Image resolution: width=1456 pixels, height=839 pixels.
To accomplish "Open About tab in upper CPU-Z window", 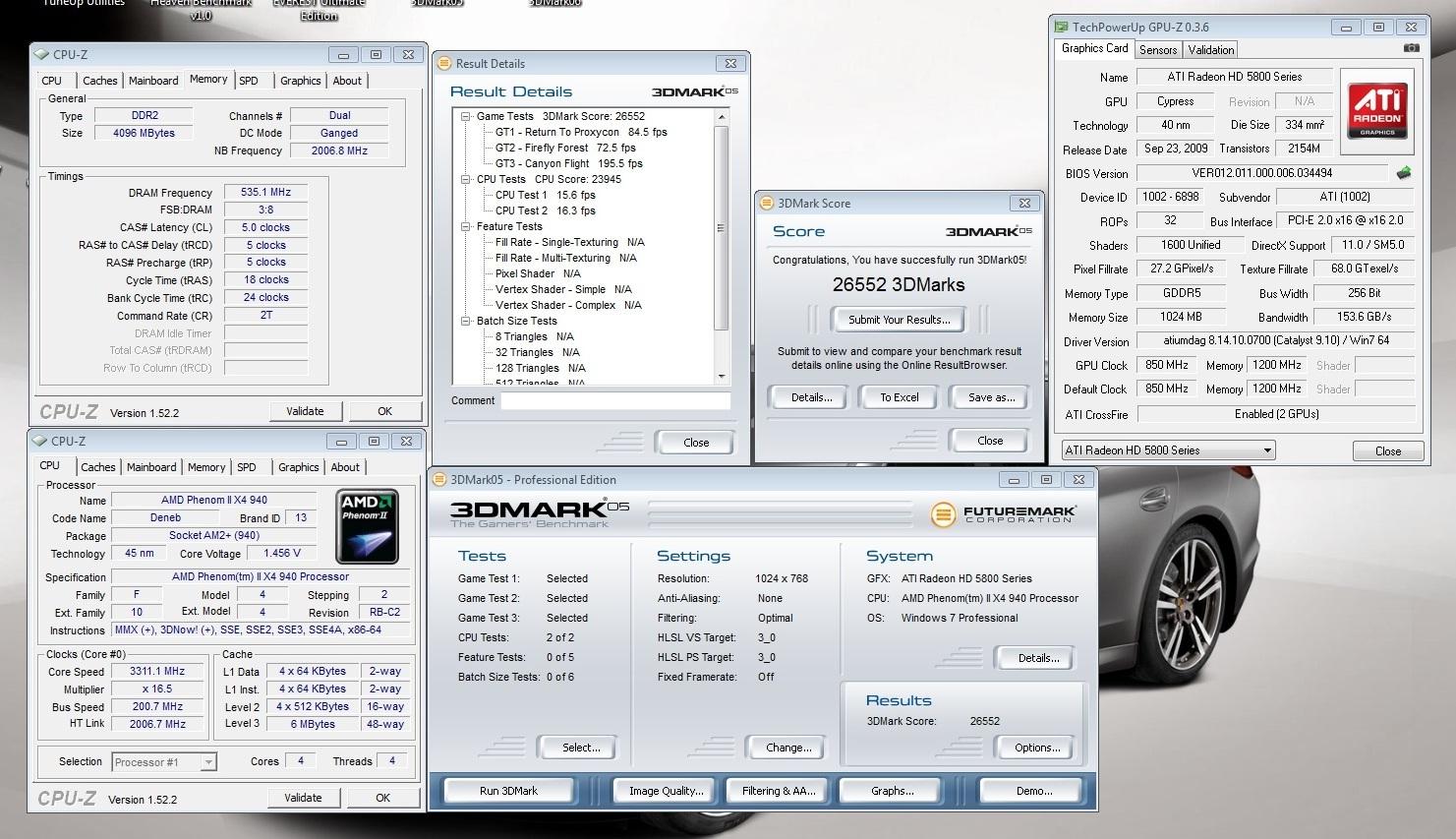I will [347, 81].
